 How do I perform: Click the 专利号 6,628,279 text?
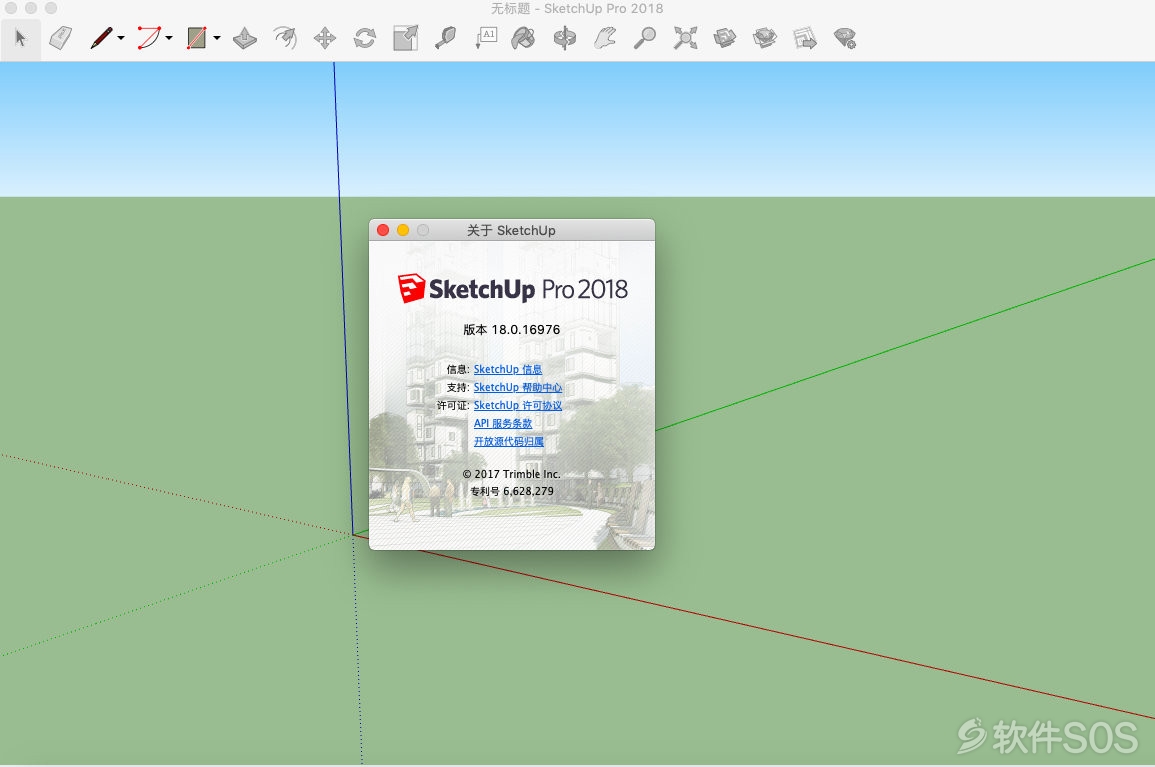click(512, 491)
